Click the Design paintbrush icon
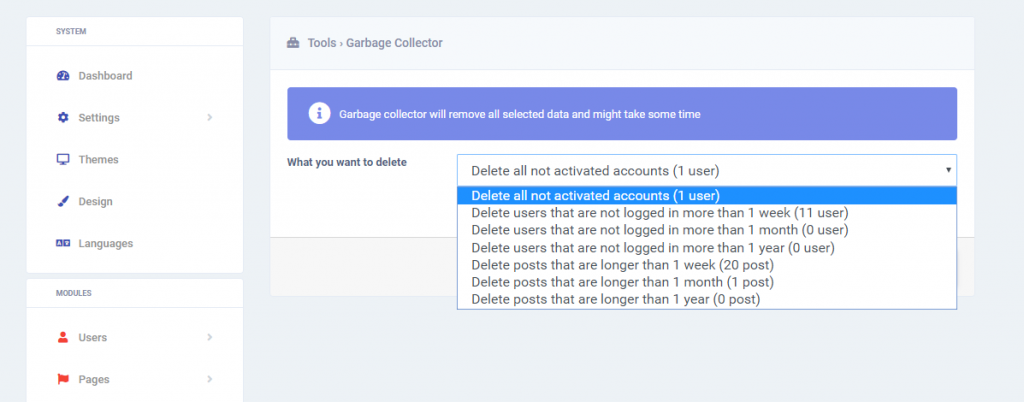Image resolution: width=1024 pixels, height=402 pixels. [x=63, y=201]
